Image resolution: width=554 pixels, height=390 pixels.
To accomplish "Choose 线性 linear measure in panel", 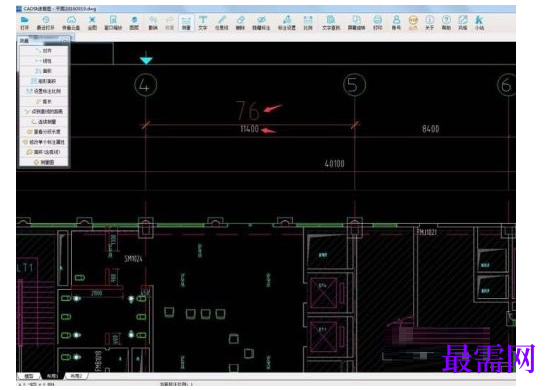I will pos(44,61).
